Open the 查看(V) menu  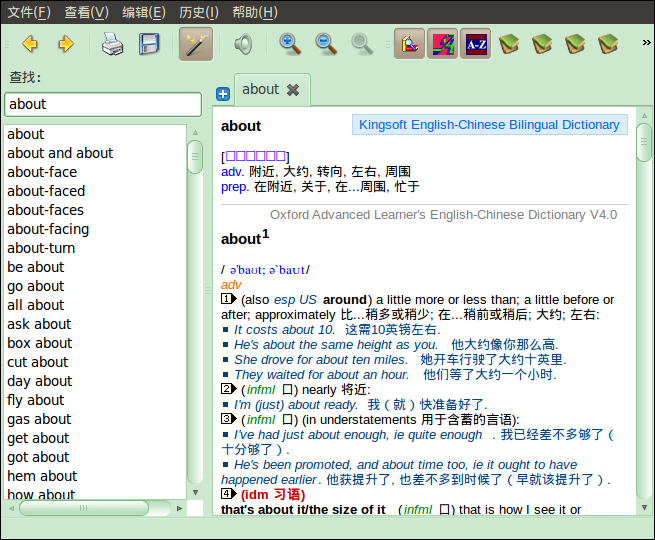[x=86, y=12]
